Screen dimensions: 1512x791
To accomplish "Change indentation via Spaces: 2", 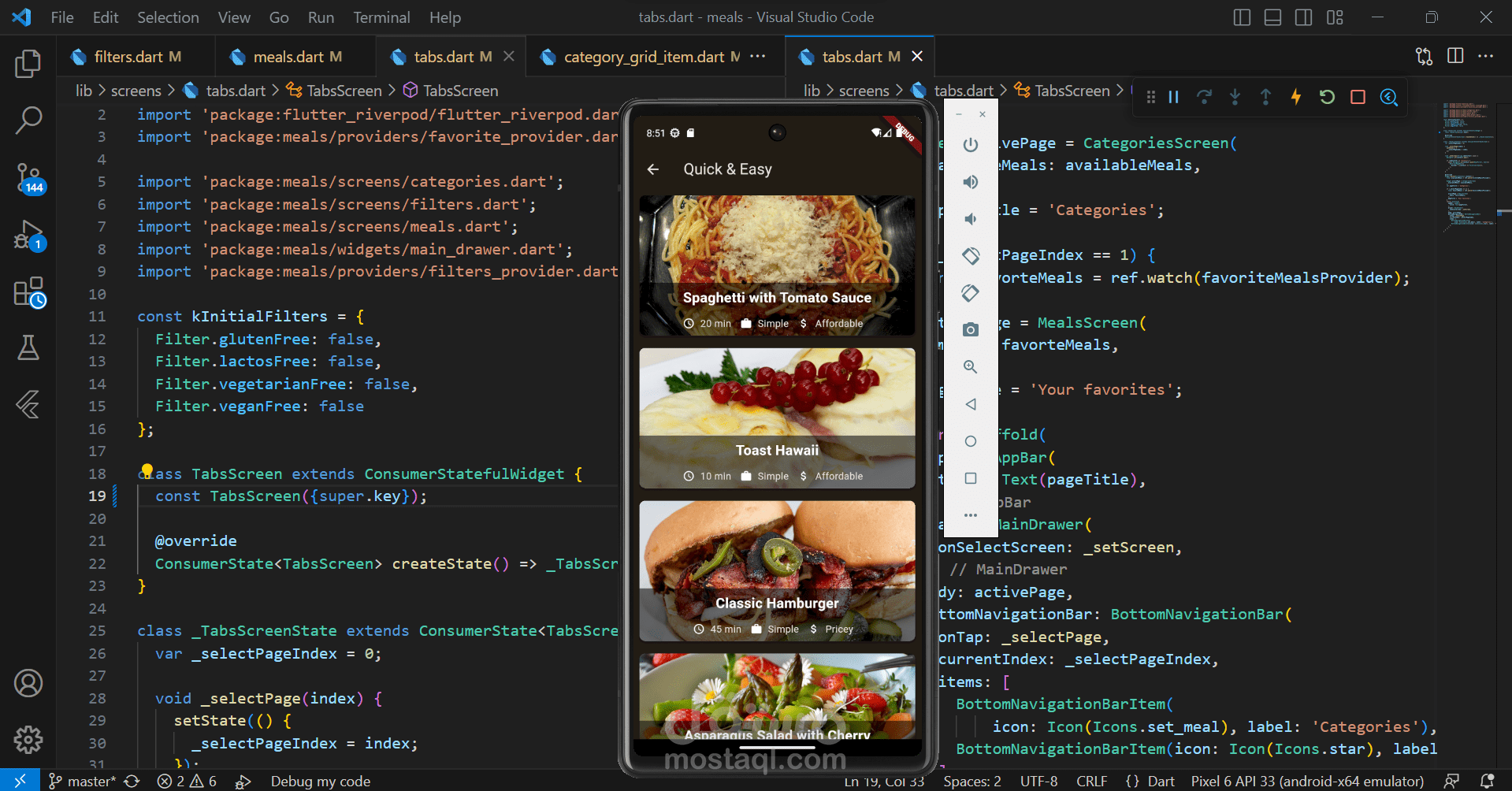I will (972, 781).
